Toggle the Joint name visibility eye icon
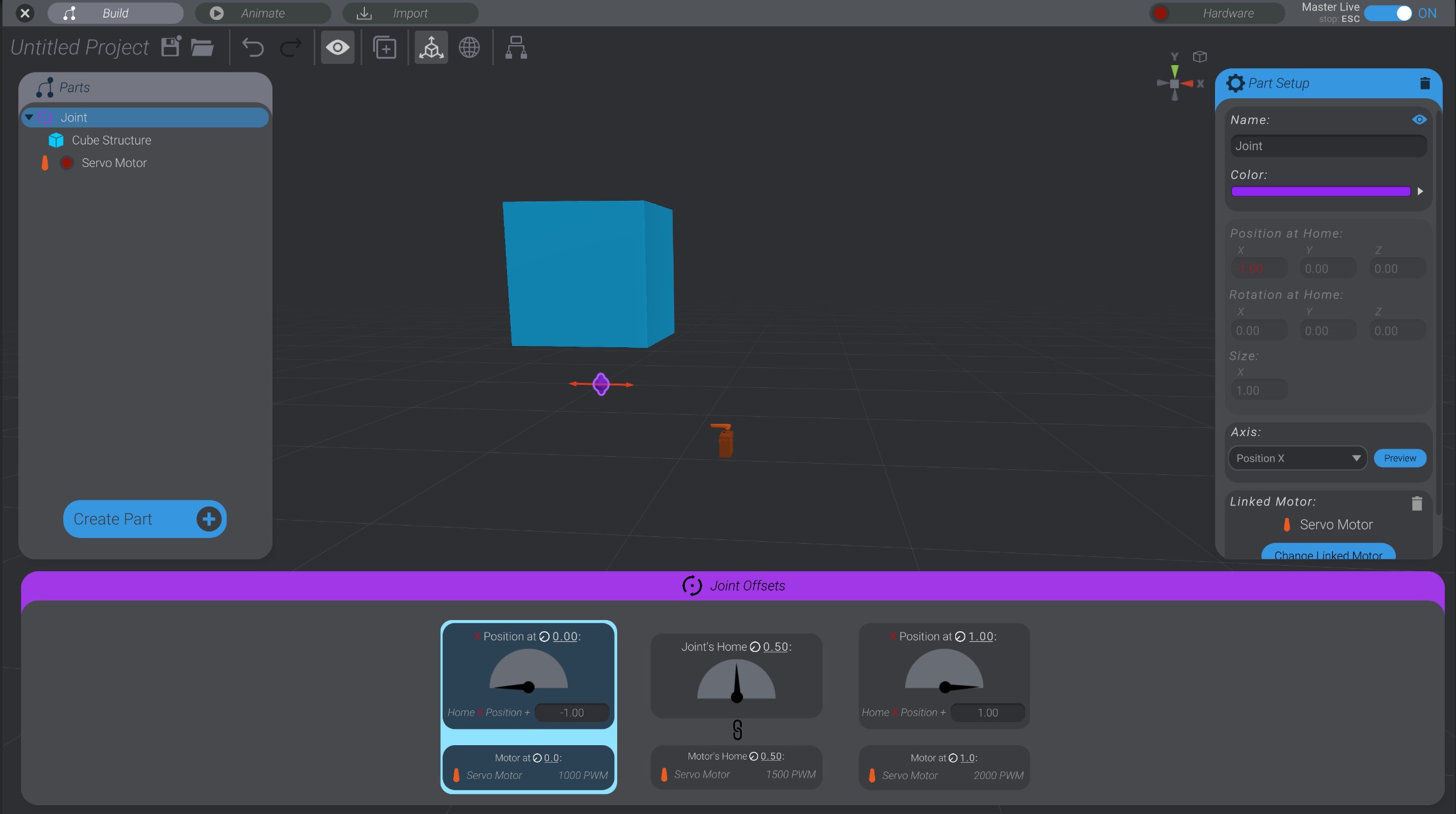 [1419, 120]
